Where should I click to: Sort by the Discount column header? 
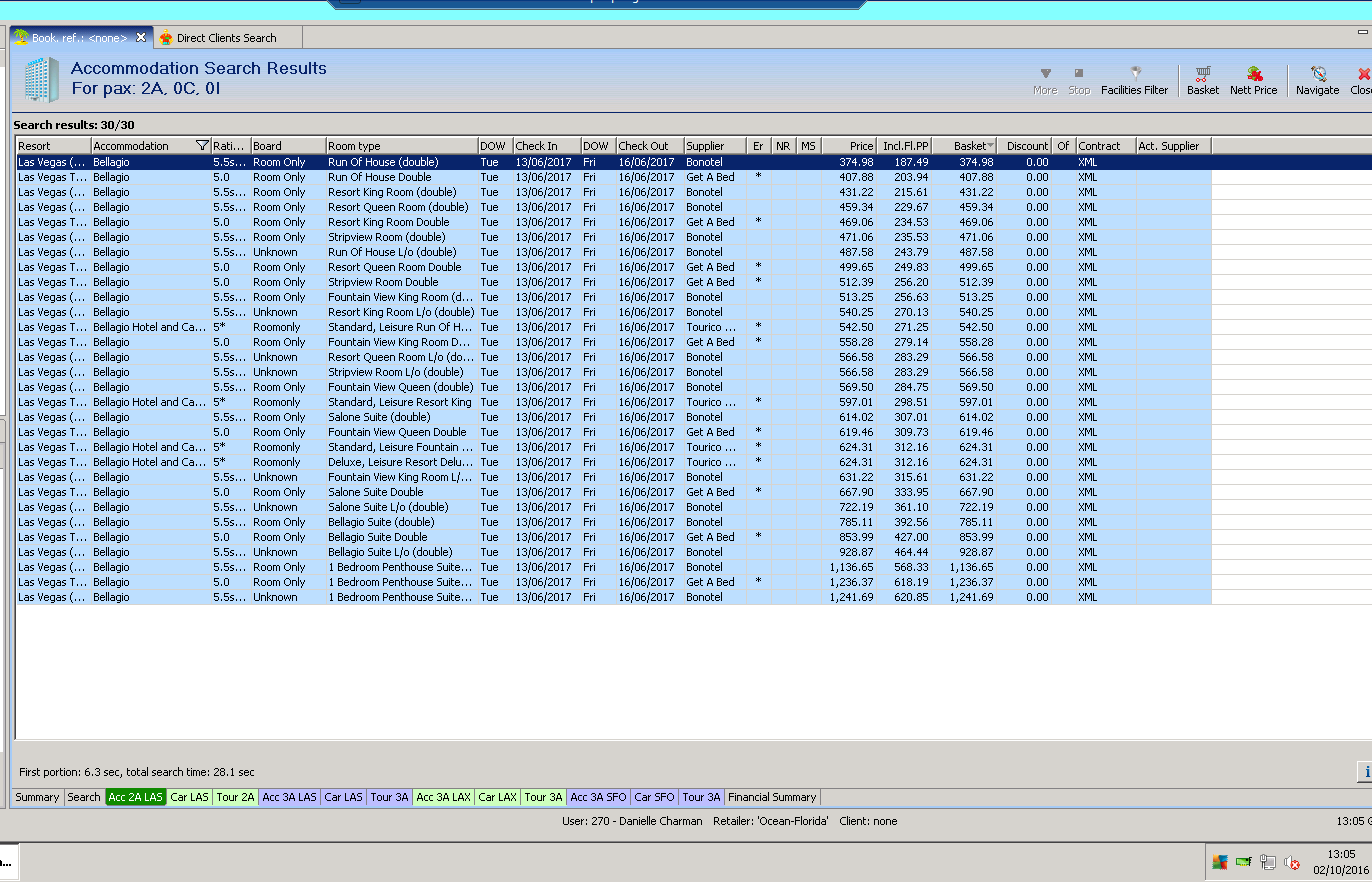(1025, 146)
